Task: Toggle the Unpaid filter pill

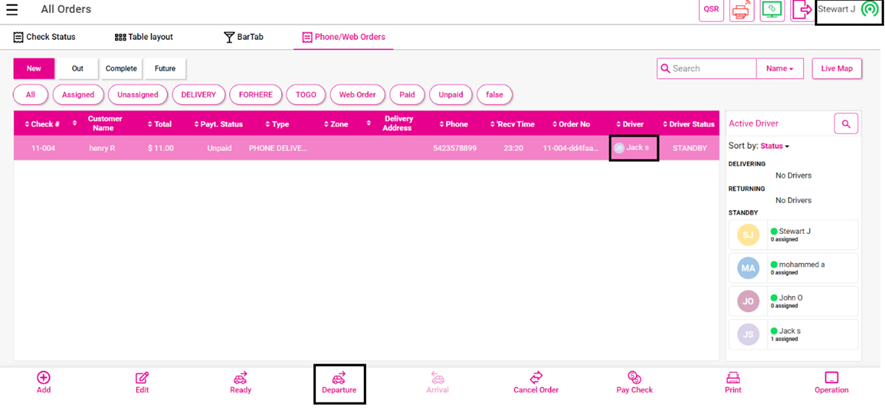Action: [451, 94]
